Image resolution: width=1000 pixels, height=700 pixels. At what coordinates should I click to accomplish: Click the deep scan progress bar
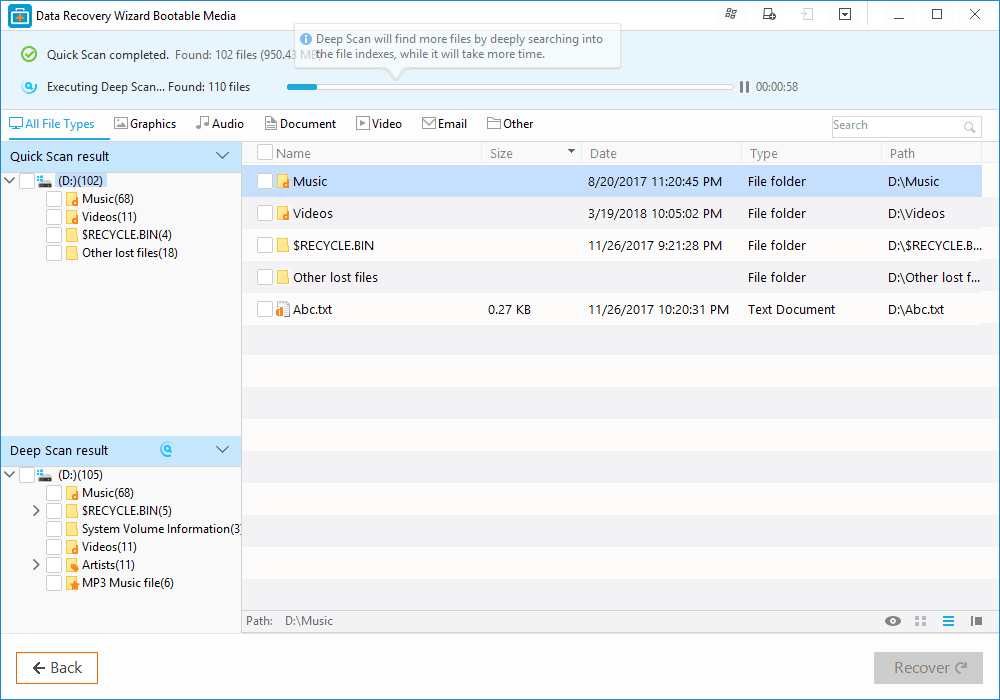click(x=510, y=87)
